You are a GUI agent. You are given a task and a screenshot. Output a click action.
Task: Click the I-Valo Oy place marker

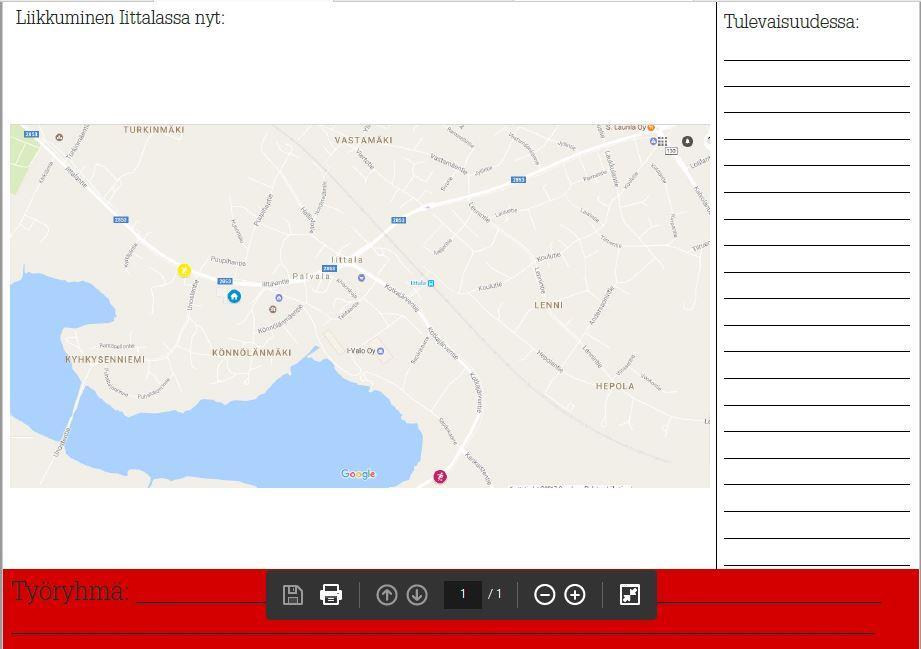(380, 351)
